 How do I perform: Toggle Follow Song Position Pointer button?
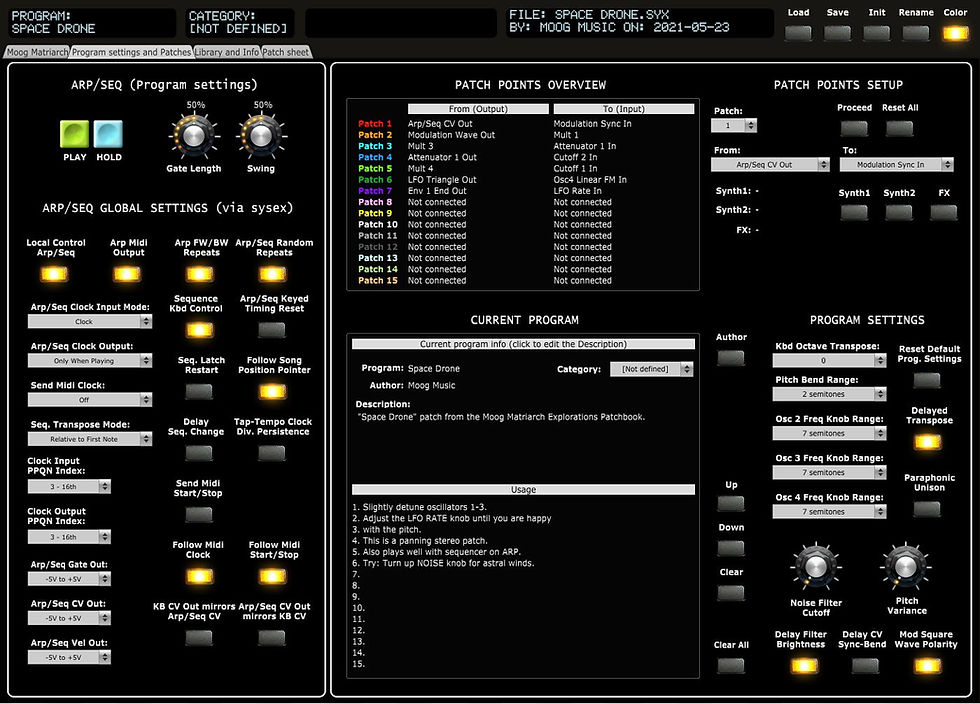coord(272,391)
